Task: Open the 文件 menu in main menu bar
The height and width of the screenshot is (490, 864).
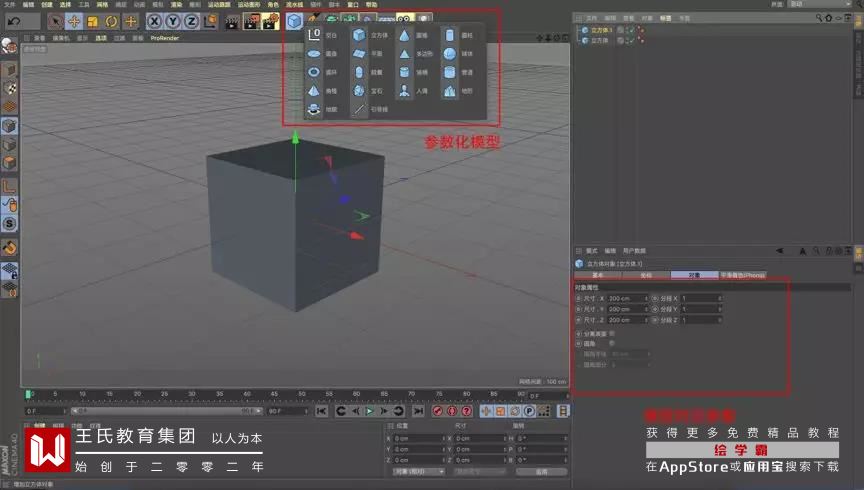Action: coord(10,4)
